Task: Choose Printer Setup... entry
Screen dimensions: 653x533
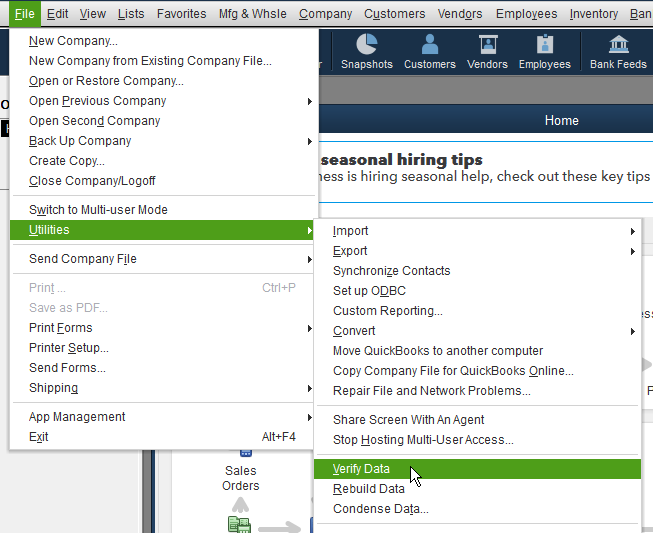Action: coord(164,348)
